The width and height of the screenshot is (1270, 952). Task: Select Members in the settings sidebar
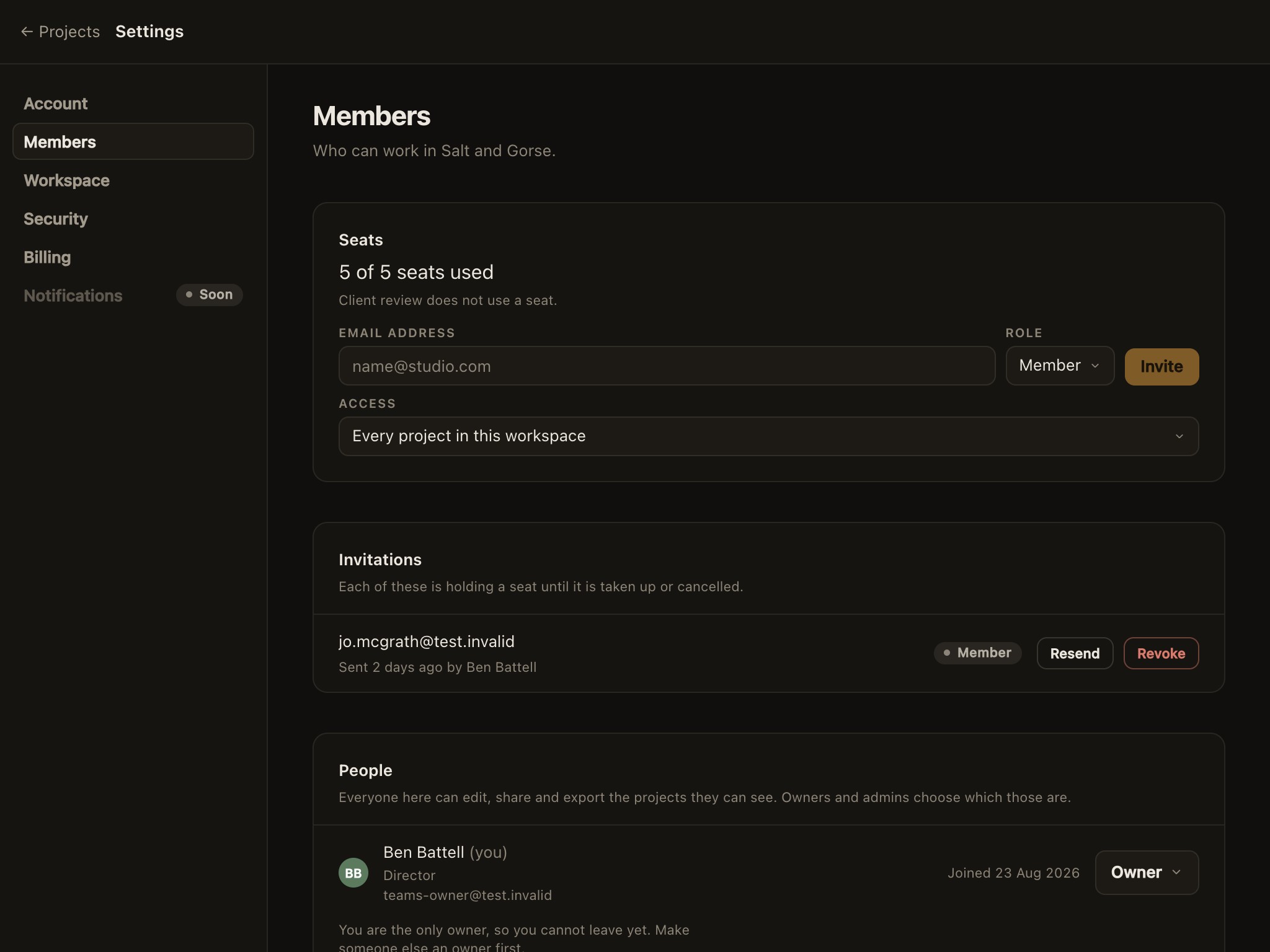[x=133, y=142]
